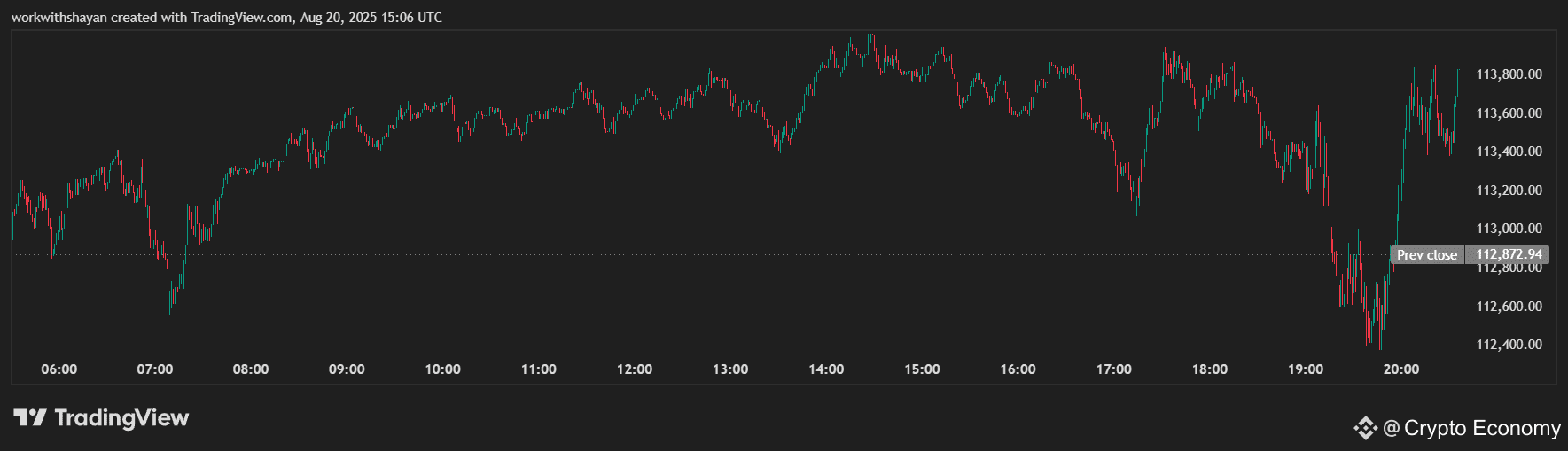
Task: Select the 06:00 time axis label
Action: pyautogui.click(x=59, y=369)
